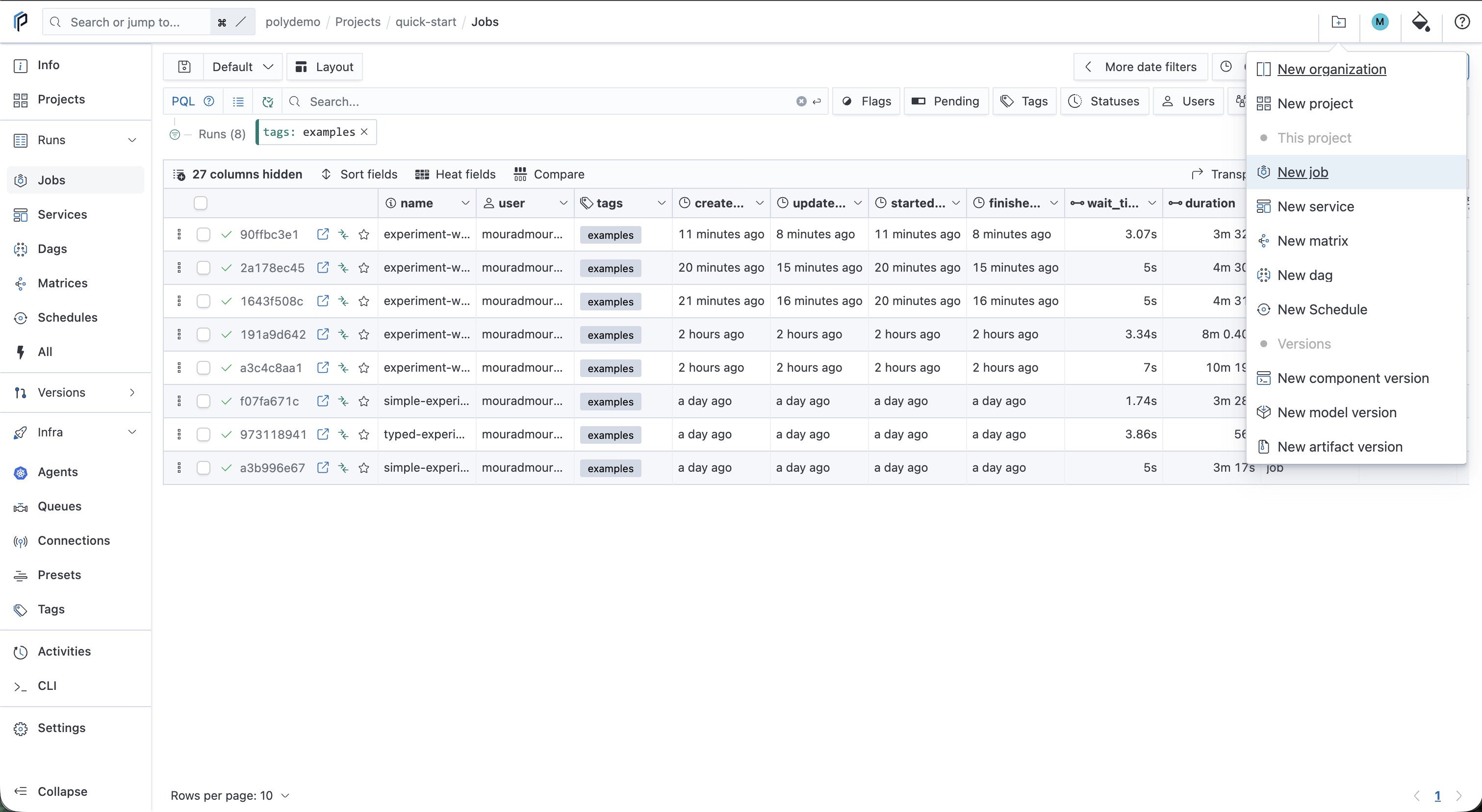
Task: Open Activities in the sidebar
Action: click(76, 652)
